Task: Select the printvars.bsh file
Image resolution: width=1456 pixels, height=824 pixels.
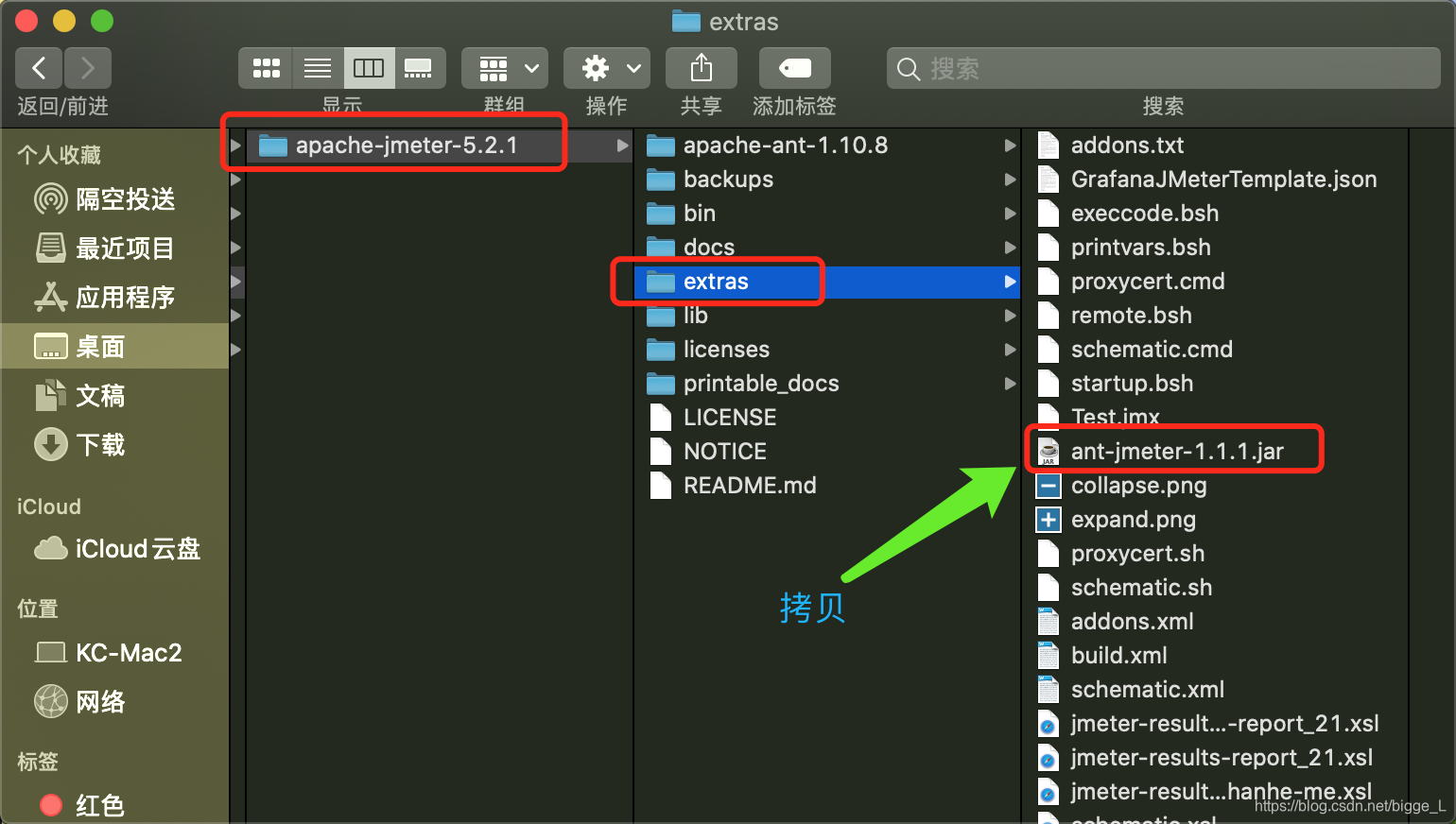Action: [1215, 248]
